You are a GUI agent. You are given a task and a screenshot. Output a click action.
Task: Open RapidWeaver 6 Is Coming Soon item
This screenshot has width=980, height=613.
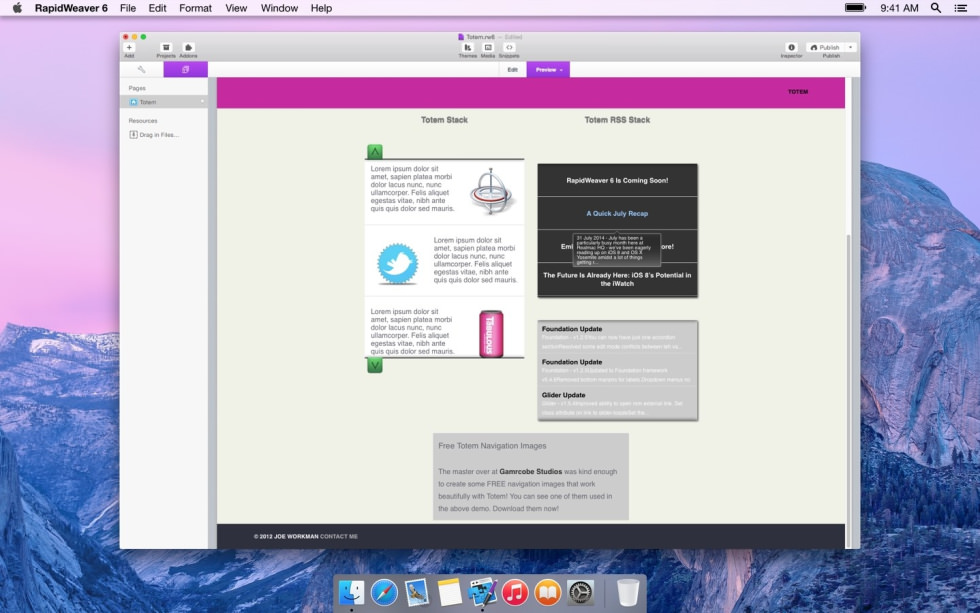[617, 180]
